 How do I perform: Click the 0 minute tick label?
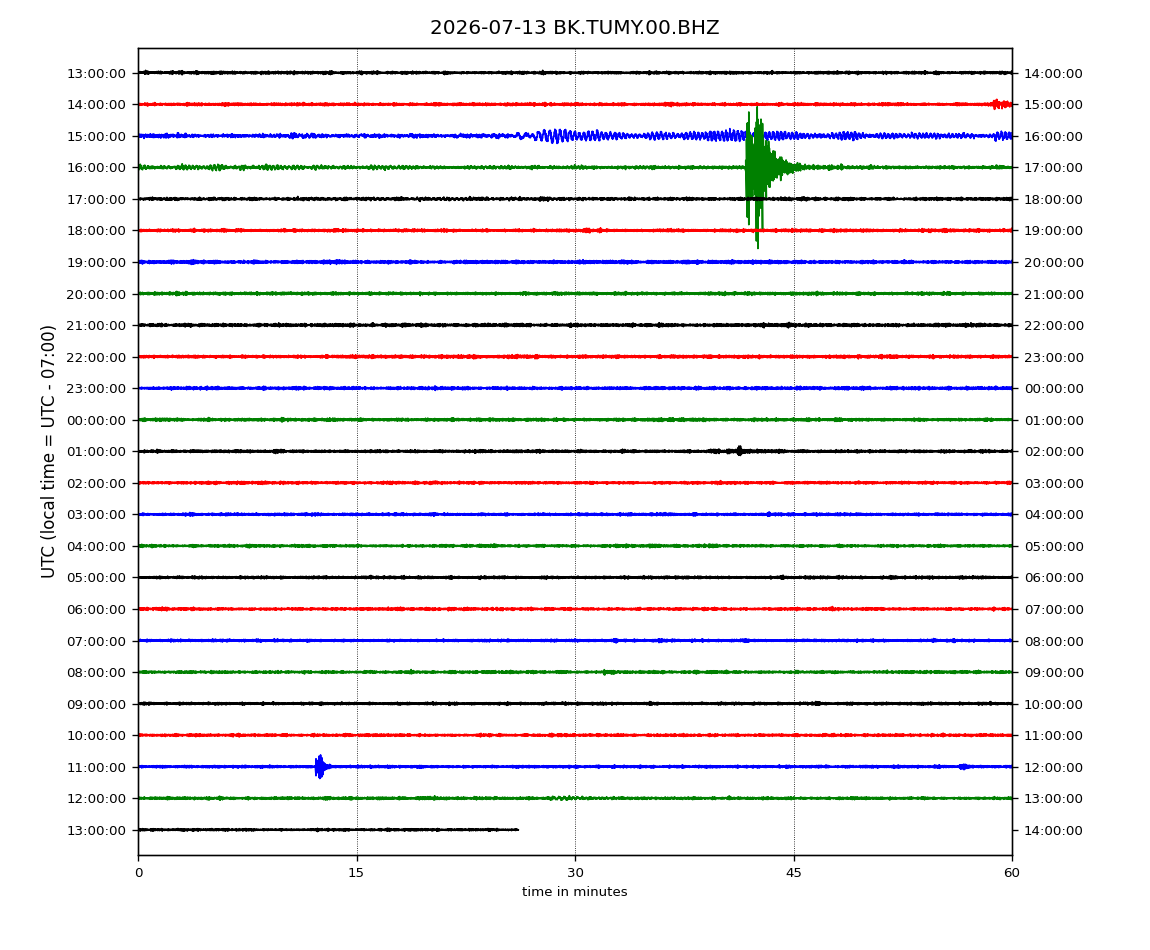pos(139,873)
